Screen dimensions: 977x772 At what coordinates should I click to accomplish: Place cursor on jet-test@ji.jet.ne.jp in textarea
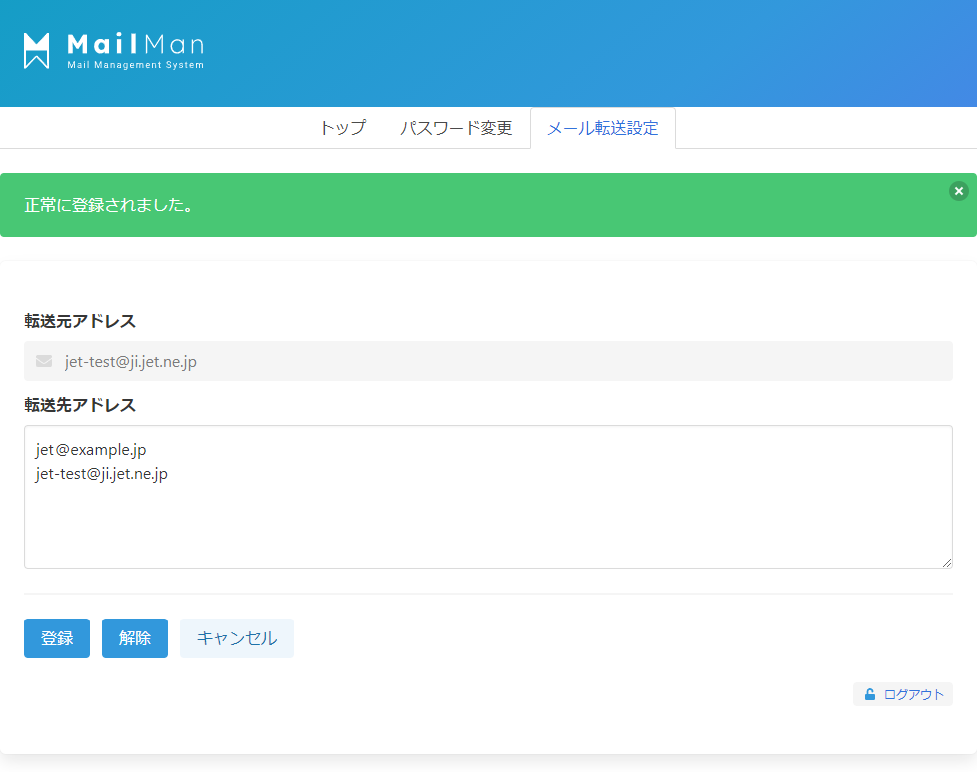pos(101,474)
